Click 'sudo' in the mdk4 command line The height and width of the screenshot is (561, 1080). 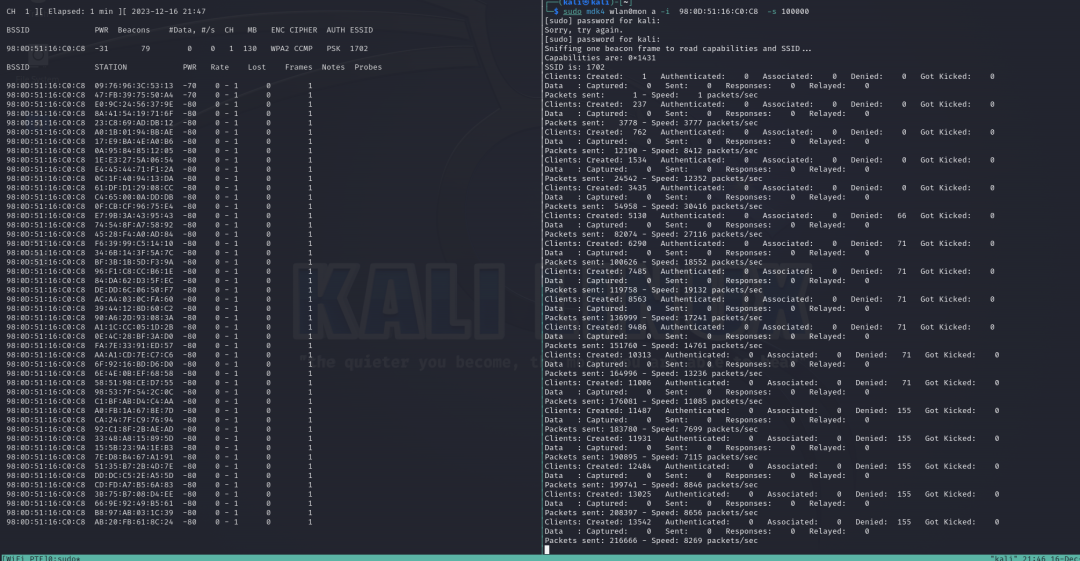coord(572,12)
